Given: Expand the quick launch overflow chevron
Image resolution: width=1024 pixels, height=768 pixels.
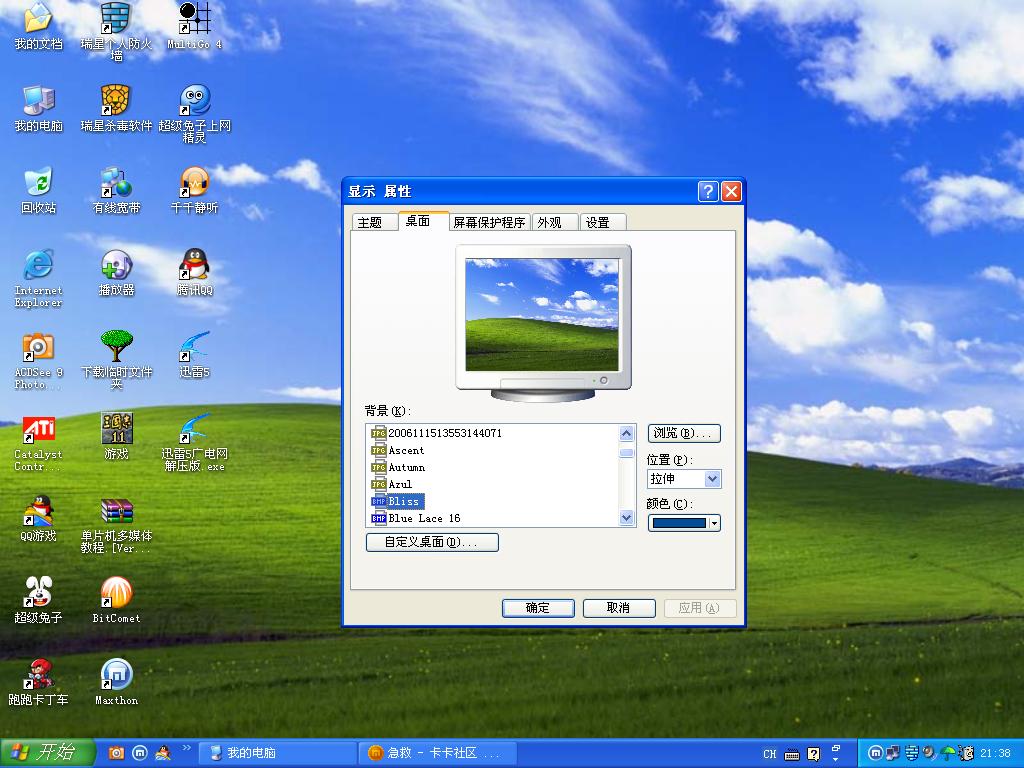Looking at the screenshot, I should coord(187,748).
